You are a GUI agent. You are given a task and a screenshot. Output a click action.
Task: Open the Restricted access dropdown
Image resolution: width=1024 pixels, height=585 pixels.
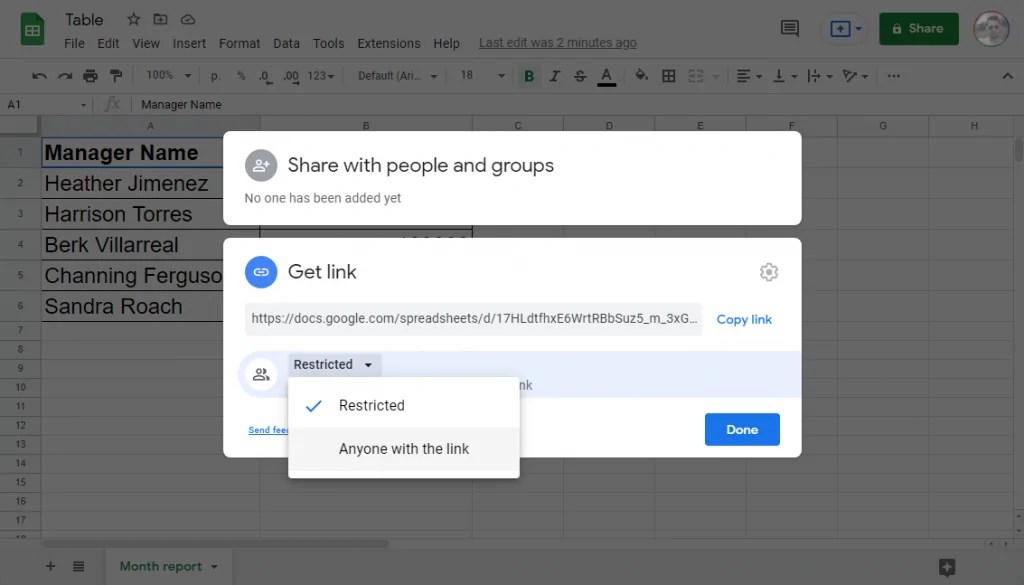coord(334,364)
